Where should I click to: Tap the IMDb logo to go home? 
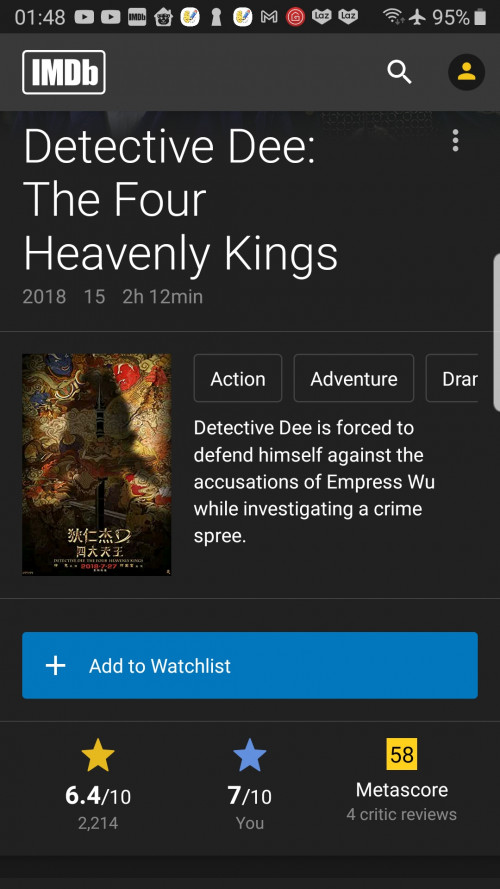point(64,72)
